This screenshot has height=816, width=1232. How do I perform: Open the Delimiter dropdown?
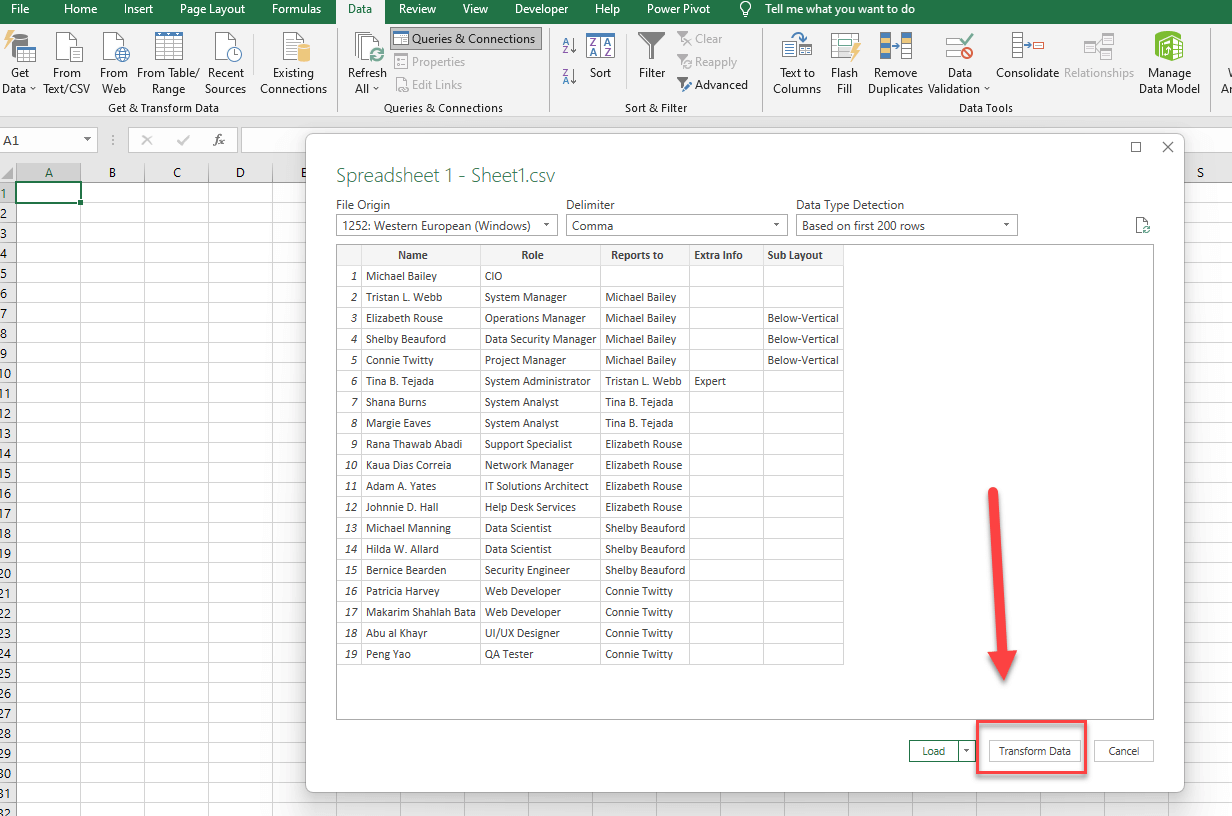676,225
